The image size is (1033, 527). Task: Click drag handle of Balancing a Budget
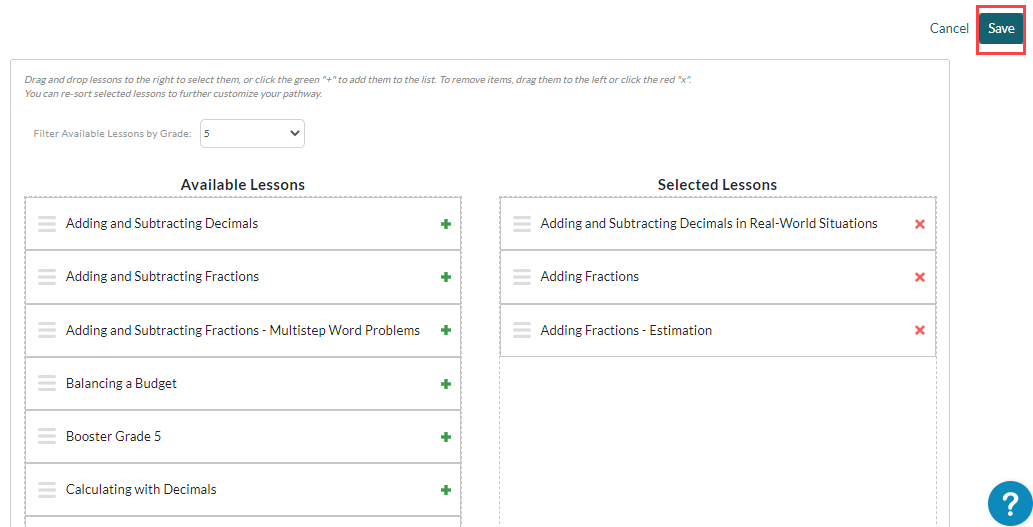coord(47,383)
